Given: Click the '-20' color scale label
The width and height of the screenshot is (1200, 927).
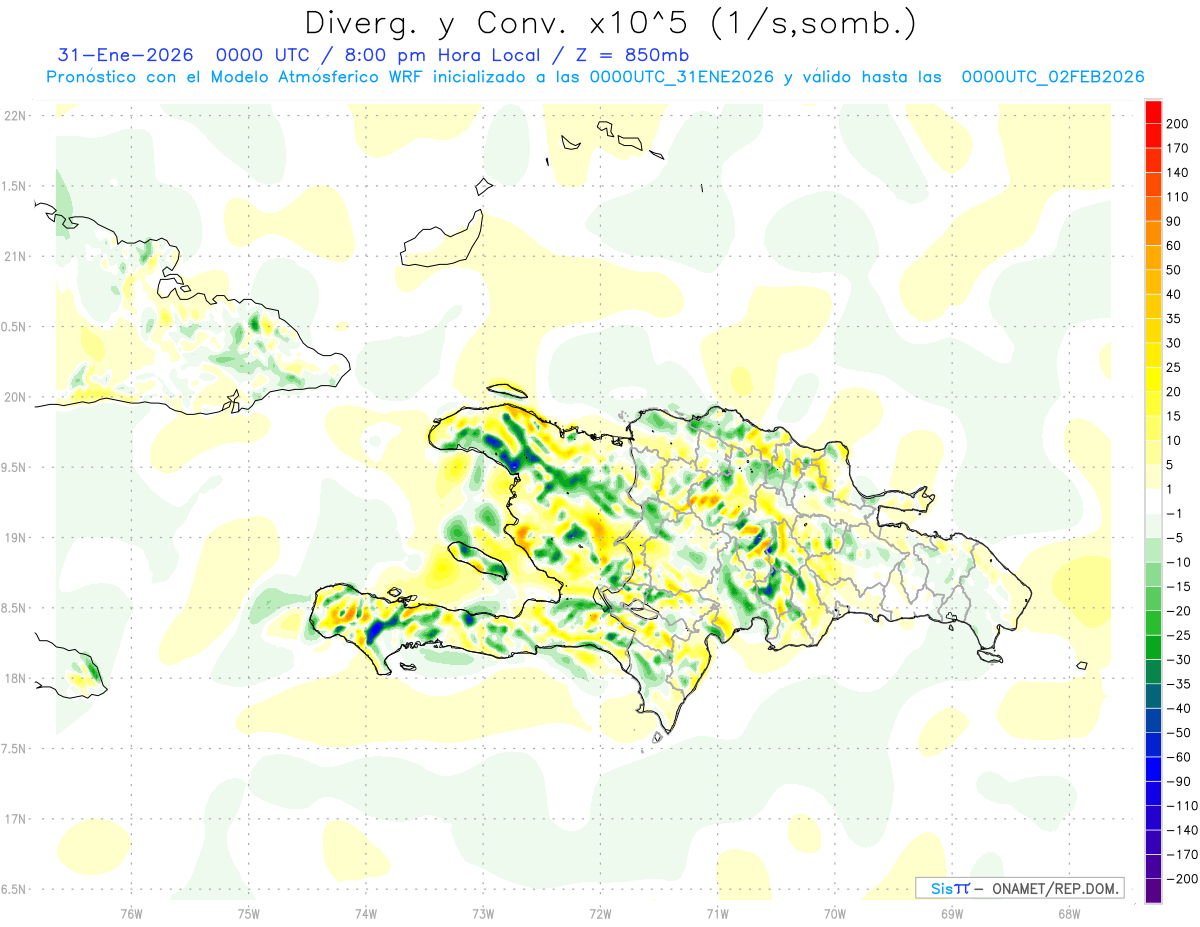Looking at the screenshot, I should tap(1178, 611).
